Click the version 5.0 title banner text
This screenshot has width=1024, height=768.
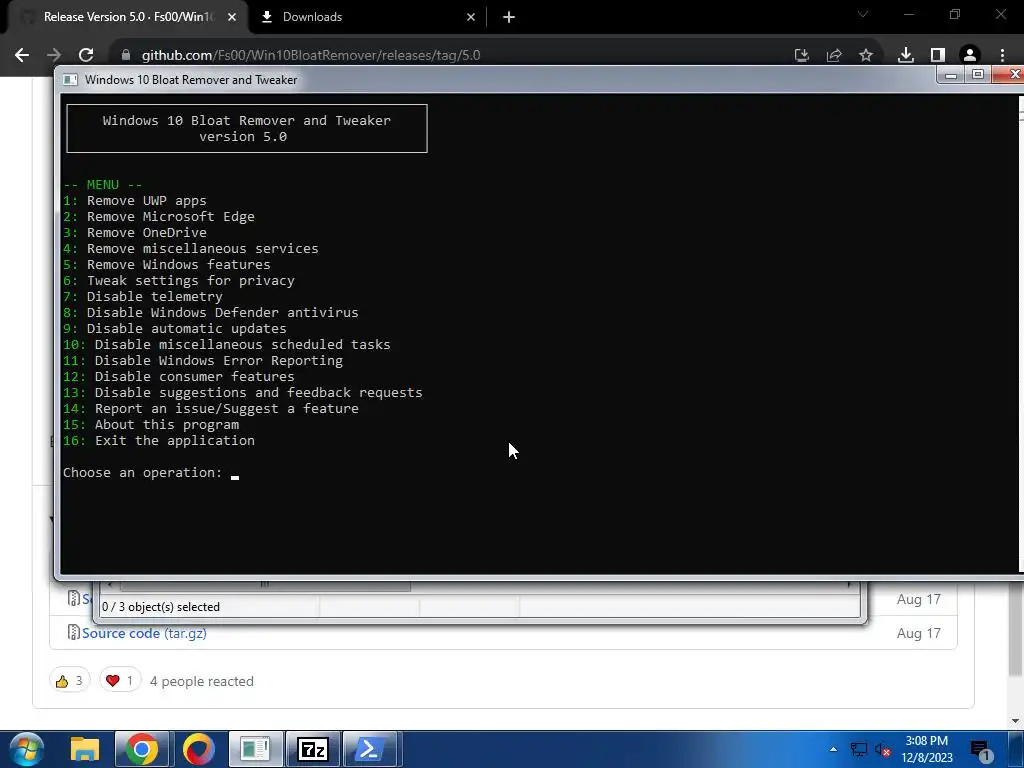click(243, 137)
